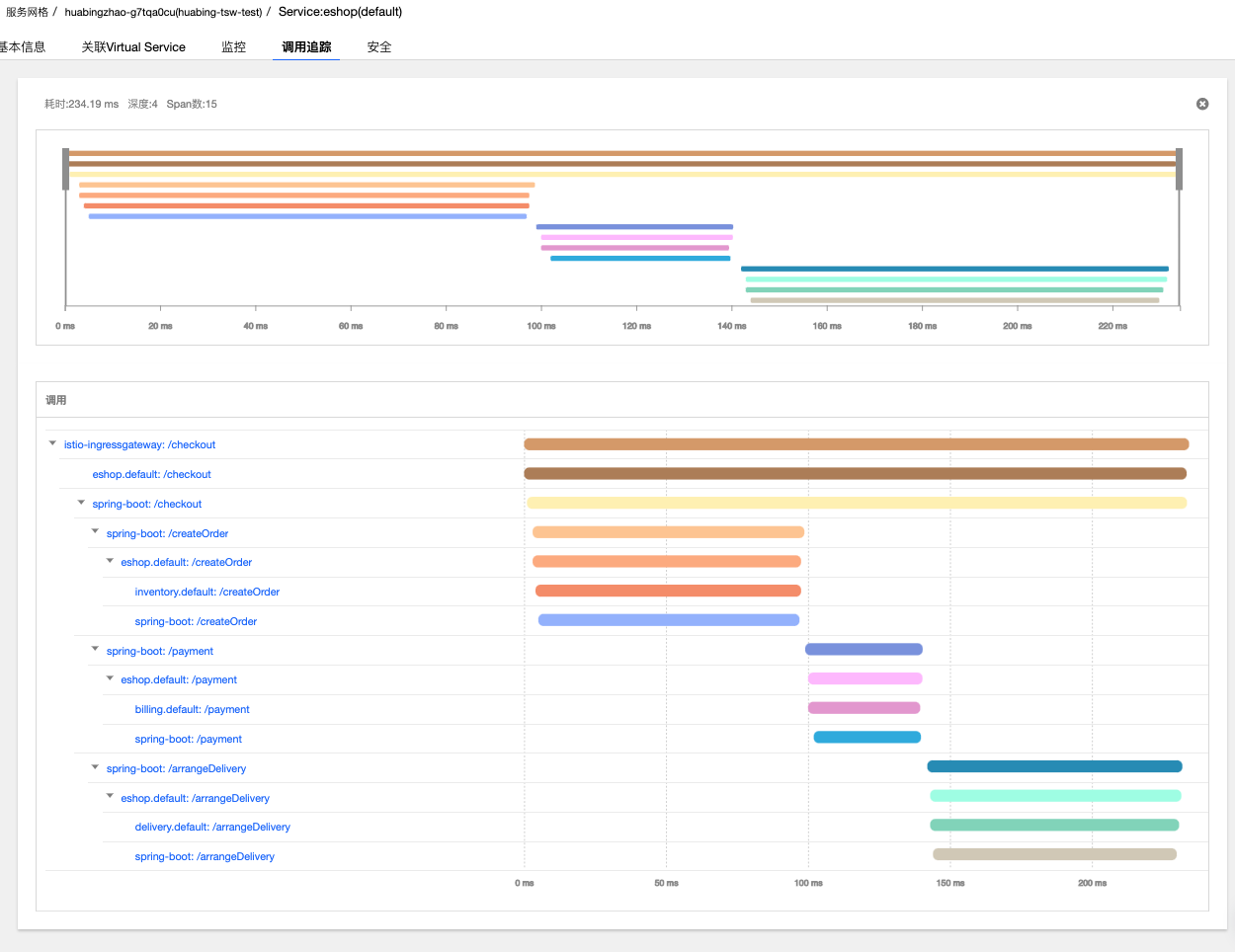
Task: Collapse the eshop.default /createOrder span
Action: [110, 562]
